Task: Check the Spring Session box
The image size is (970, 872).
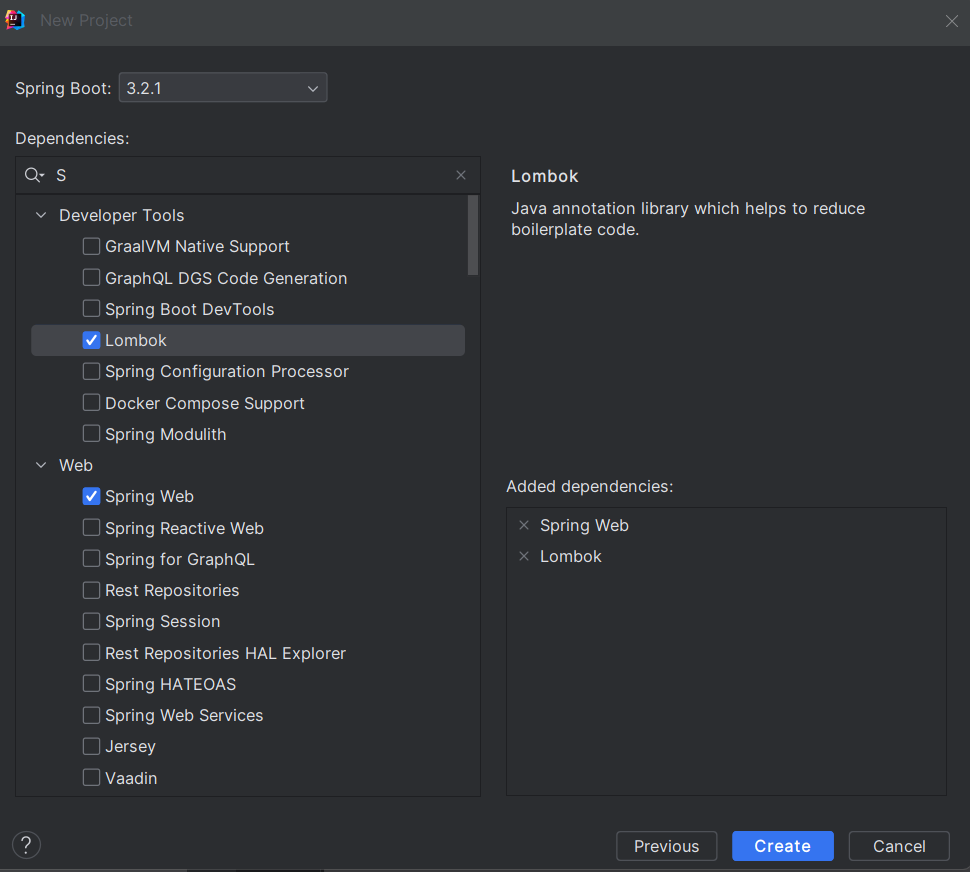Action: 92,621
